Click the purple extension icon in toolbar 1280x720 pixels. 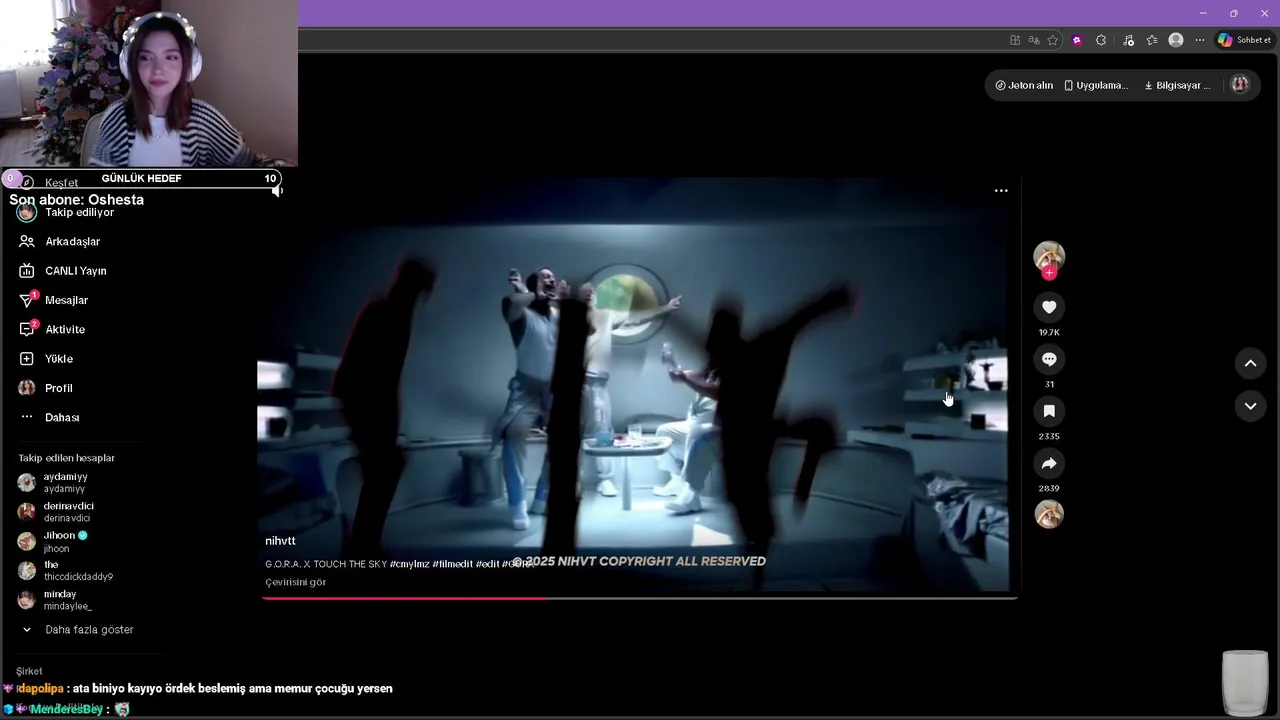click(1077, 40)
